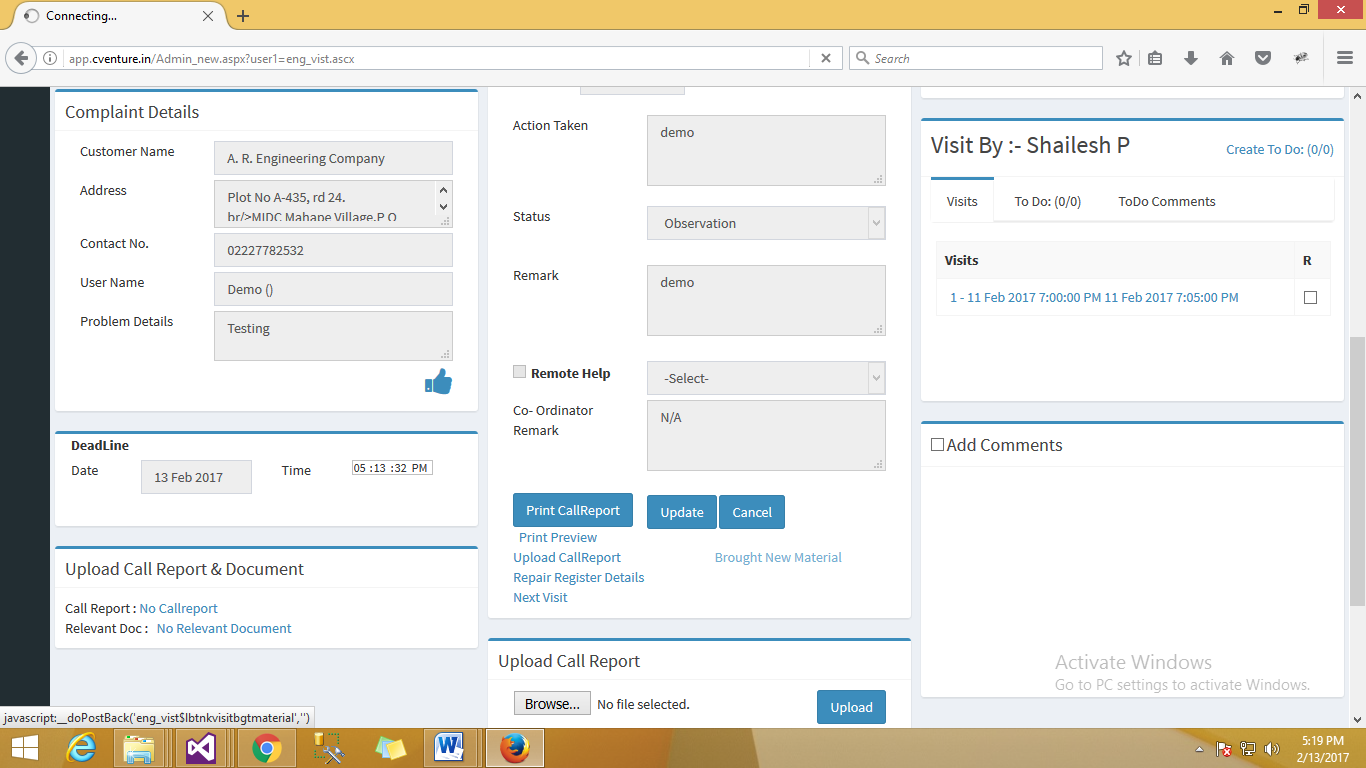Image resolution: width=1366 pixels, height=768 pixels.
Task: Click the Brought New Material link
Action: pyautogui.click(x=778, y=557)
